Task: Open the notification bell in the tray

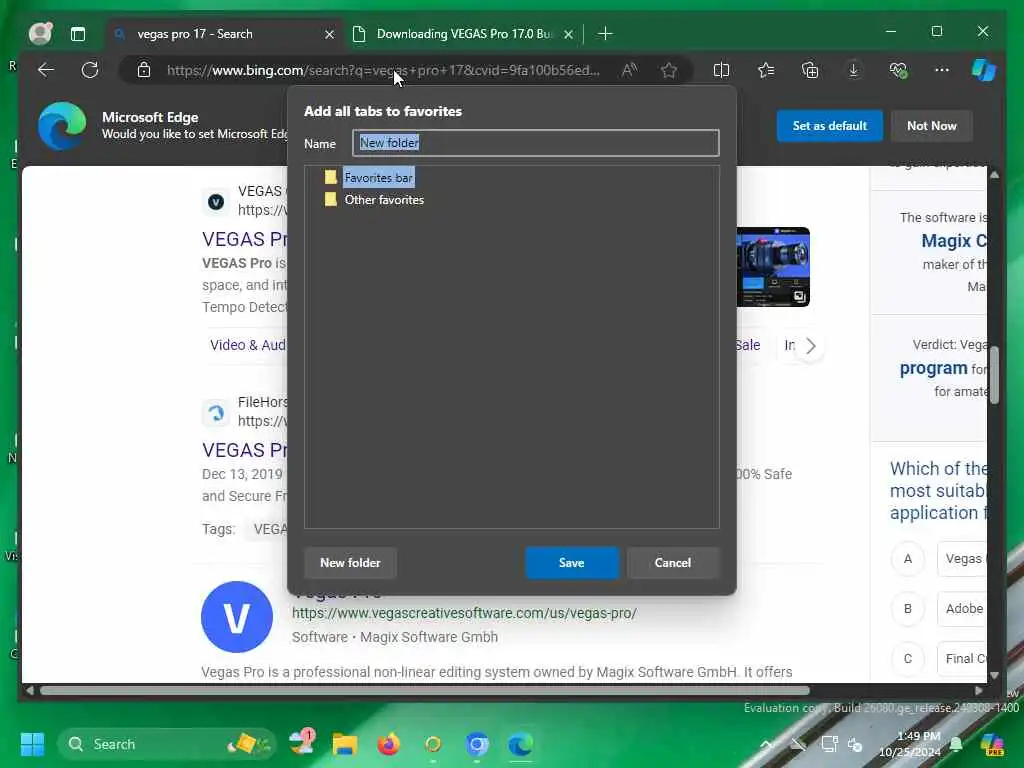Action: (x=956, y=744)
